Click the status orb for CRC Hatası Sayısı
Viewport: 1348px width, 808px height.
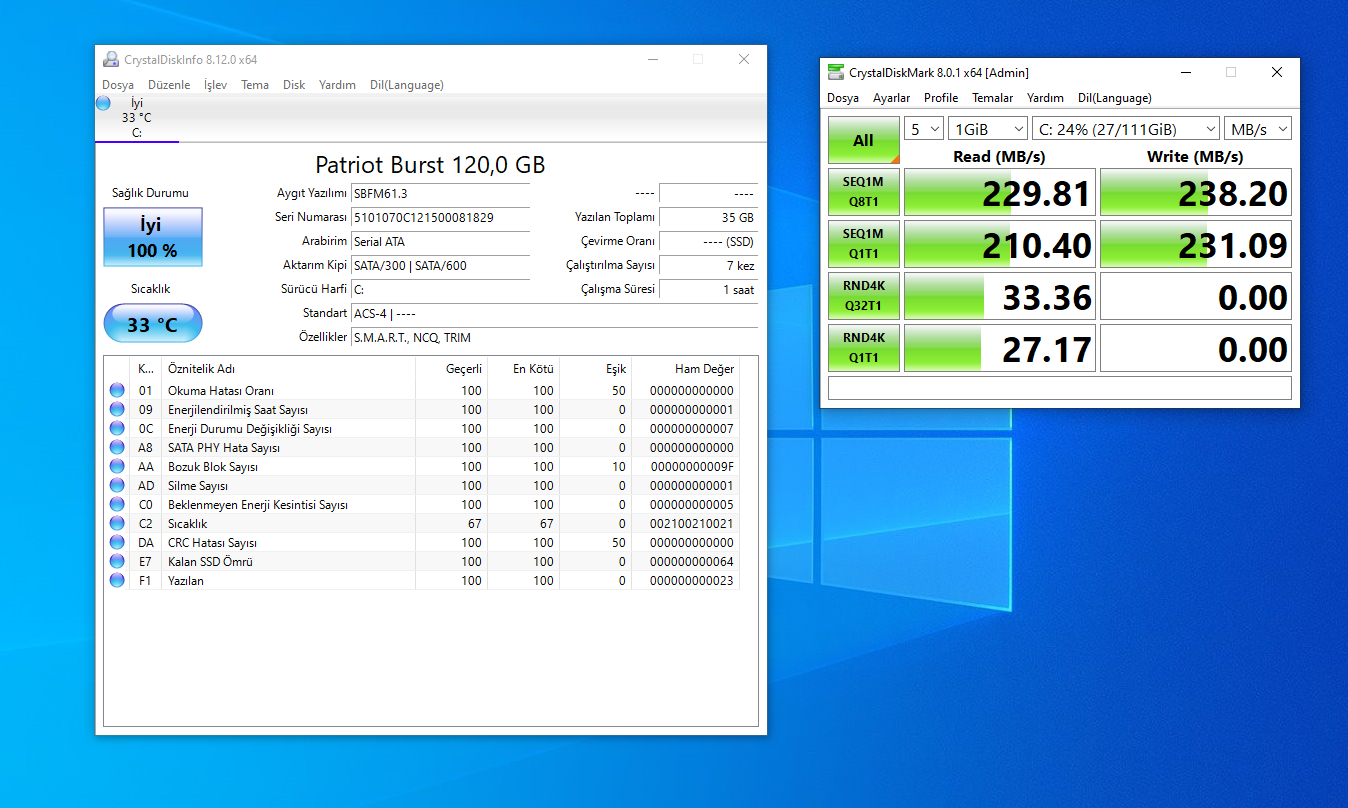(x=117, y=543)
